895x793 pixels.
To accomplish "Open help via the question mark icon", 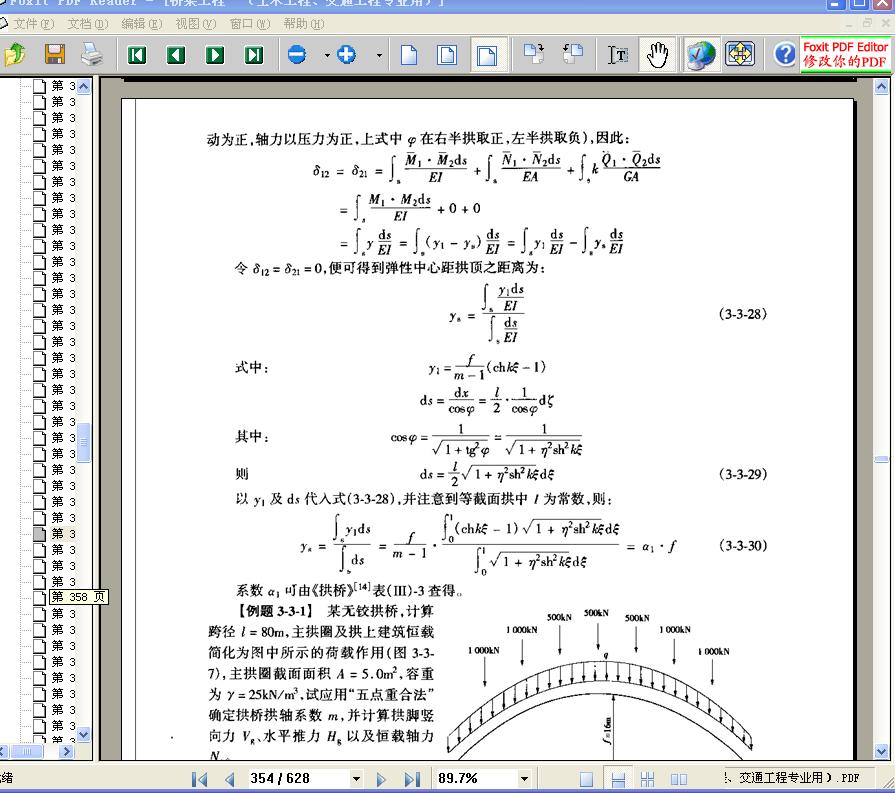I will 785,55.
